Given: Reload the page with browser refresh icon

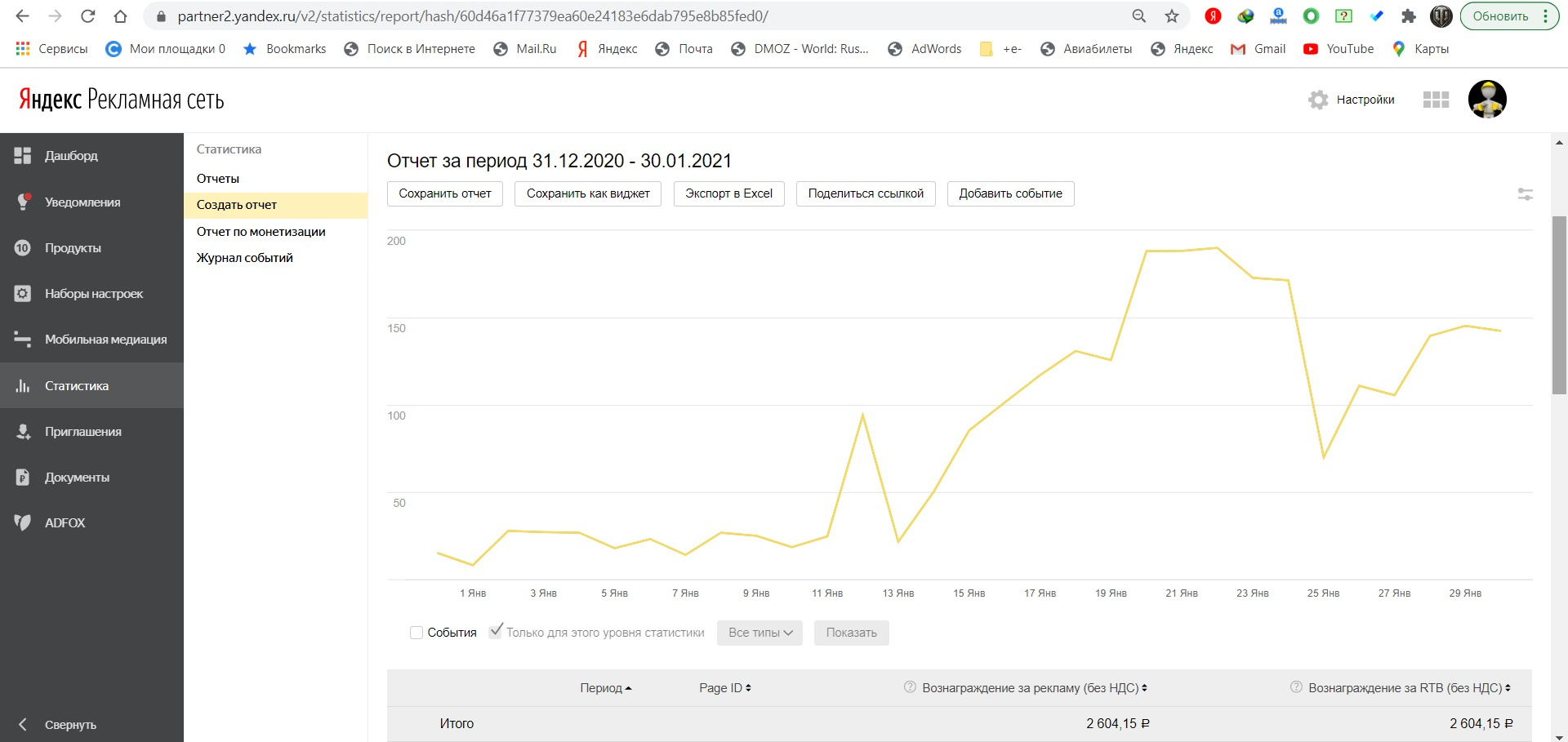Looking at the screenshot, I should [88, 16].
